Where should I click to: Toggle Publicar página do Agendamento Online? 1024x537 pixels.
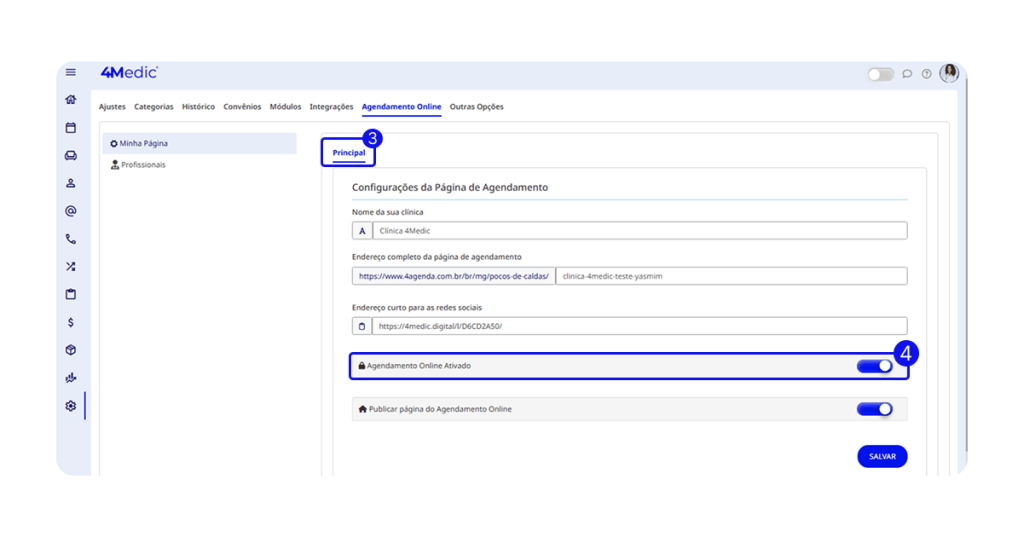coord(874,409)
